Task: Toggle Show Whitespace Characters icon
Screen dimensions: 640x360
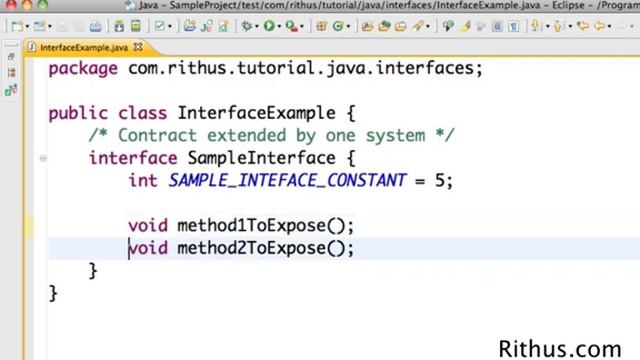Action: pos(513,27)
